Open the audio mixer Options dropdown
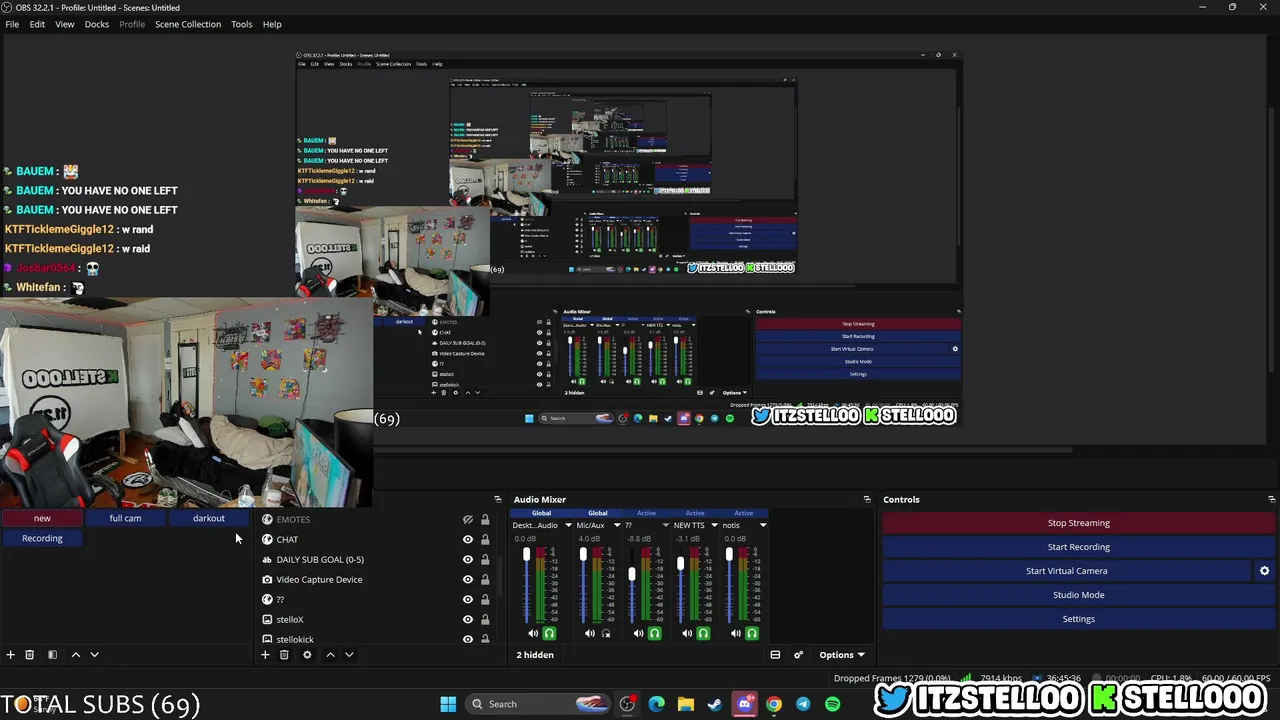 (842, 655)
